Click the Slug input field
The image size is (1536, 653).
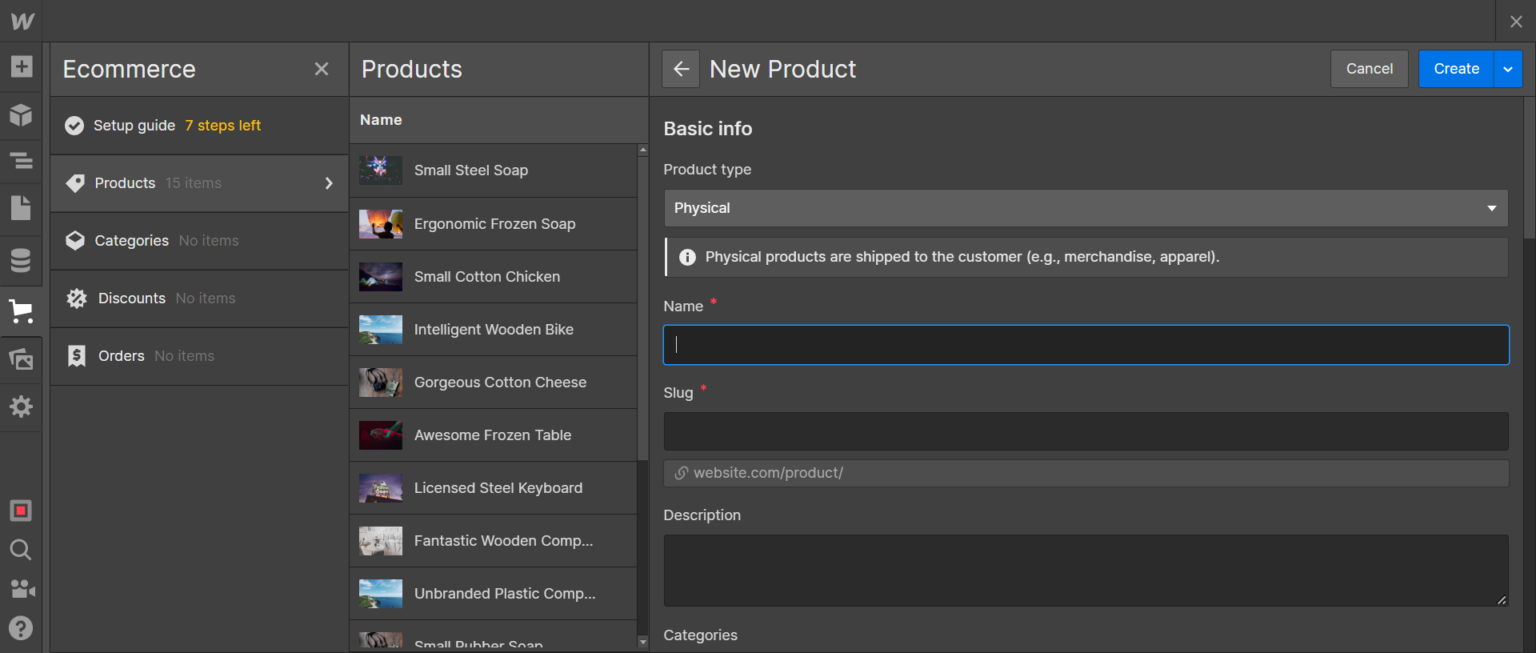click(x=1086, y=431)
